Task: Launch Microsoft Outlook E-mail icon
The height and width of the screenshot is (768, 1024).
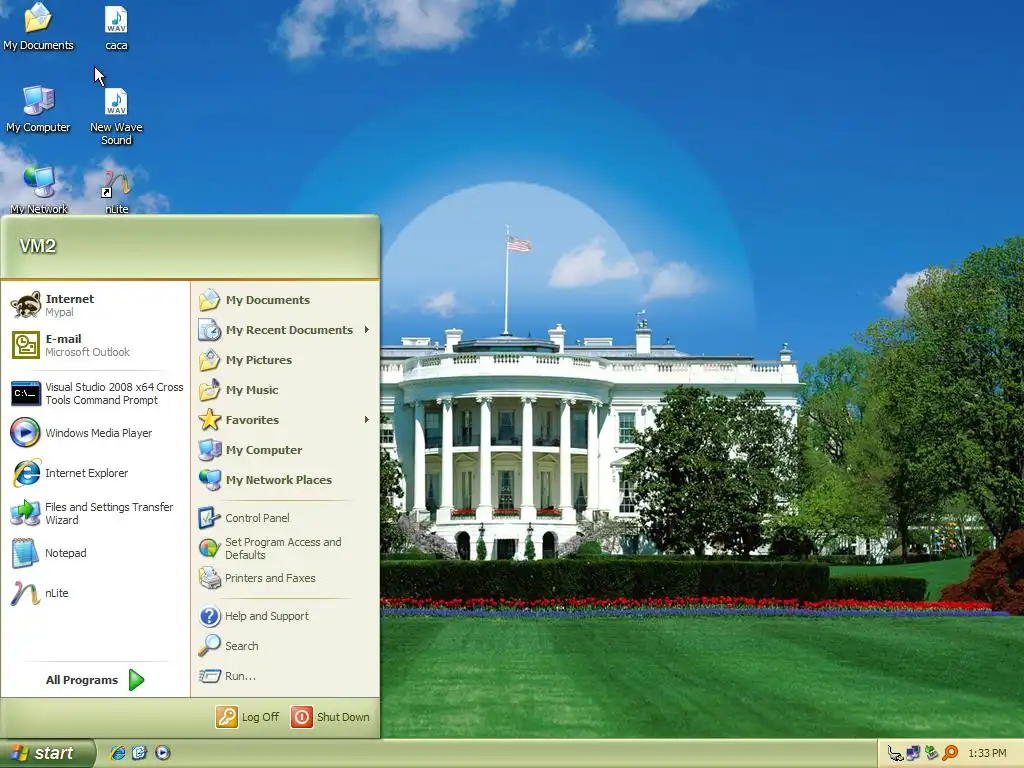Action: coord(26,345)
